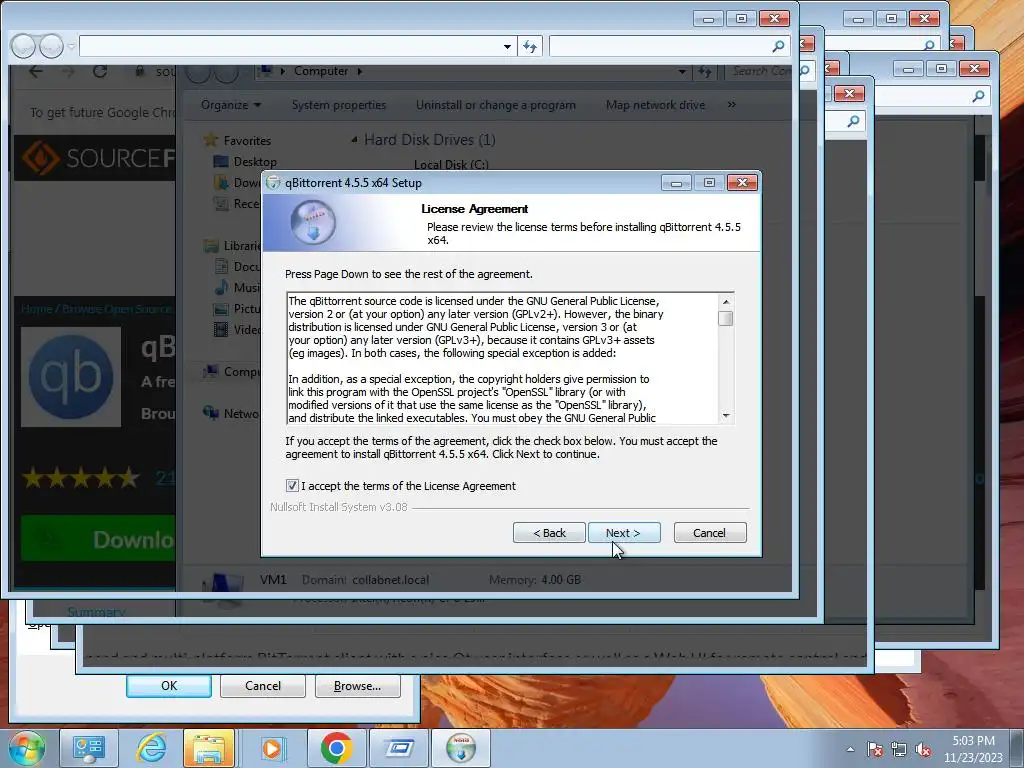Click Browse... in the Run dialog

(x=357, y=686)
